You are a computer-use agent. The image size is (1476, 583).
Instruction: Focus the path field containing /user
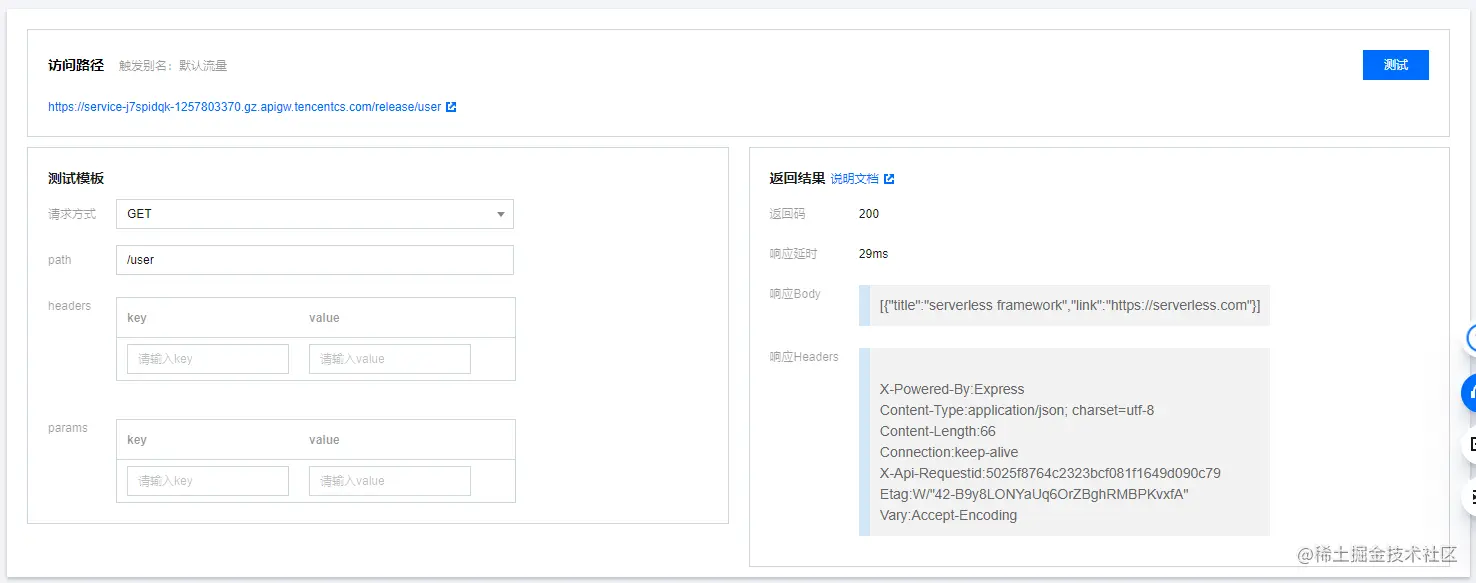click(x=315, y=260)
